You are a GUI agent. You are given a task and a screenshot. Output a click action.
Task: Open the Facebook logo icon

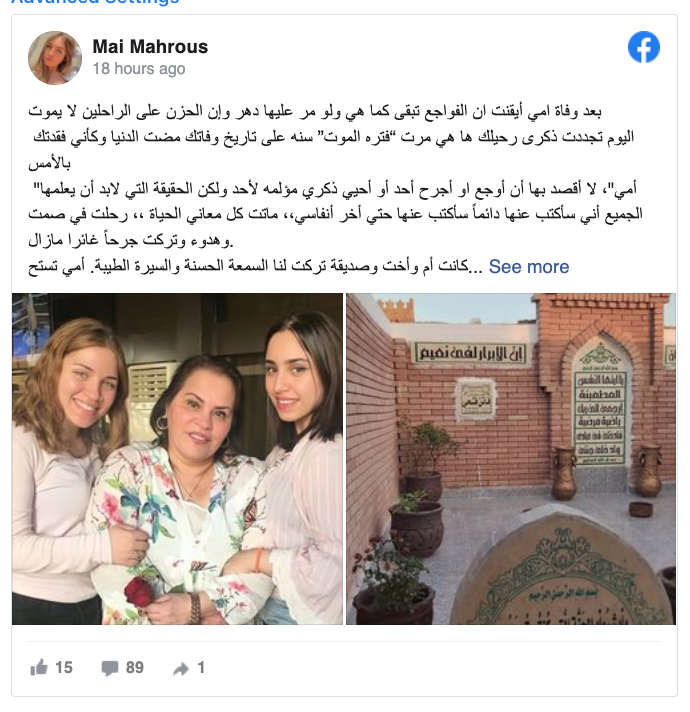644,47
